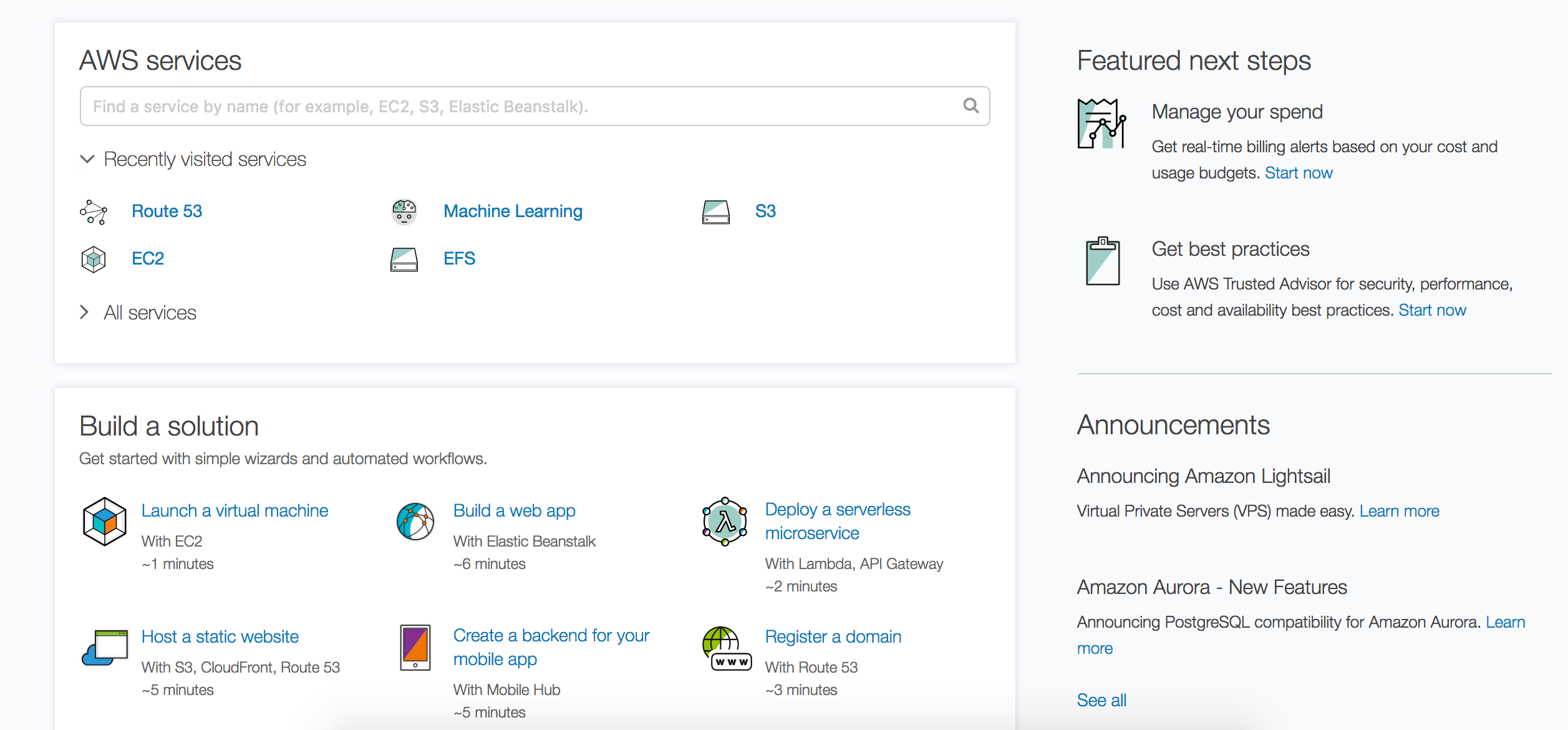
Task: Open the S3 service link
Action: (765, 211)
